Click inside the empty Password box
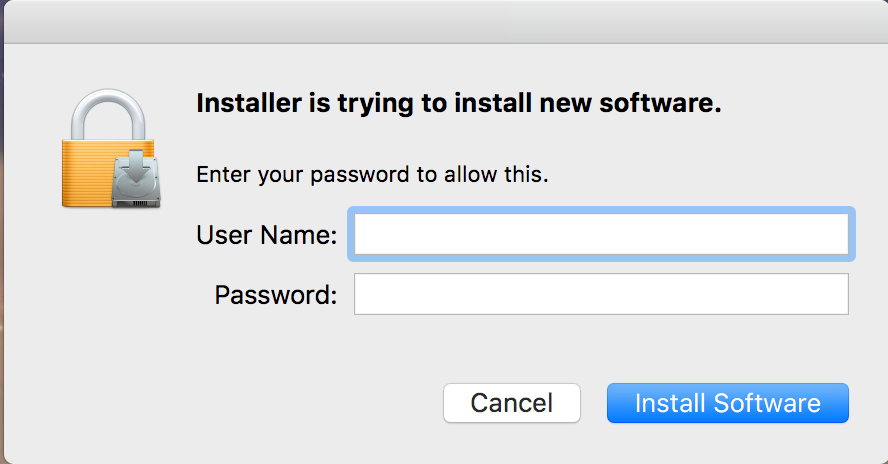The height and width of the screenshot is (464, 888). [601, 294]
